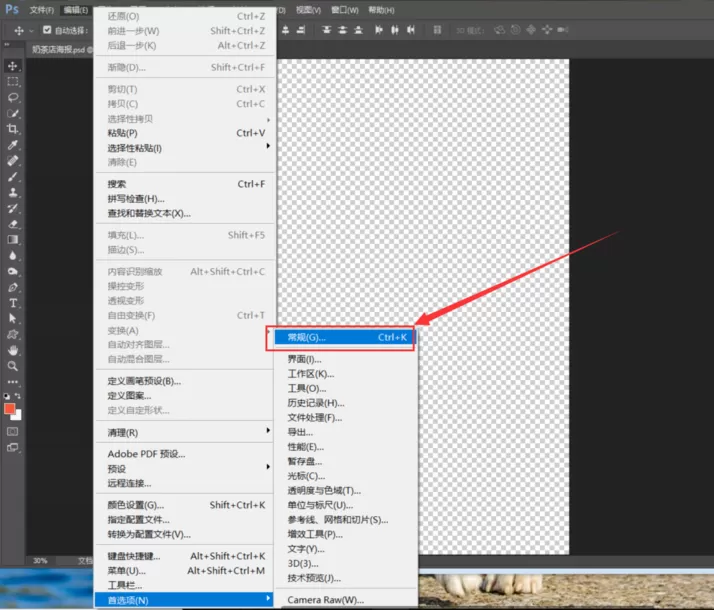Choose 暂存盘... preferences
The height and width of the screenshot is (610, 714).
tap(346, 461)
